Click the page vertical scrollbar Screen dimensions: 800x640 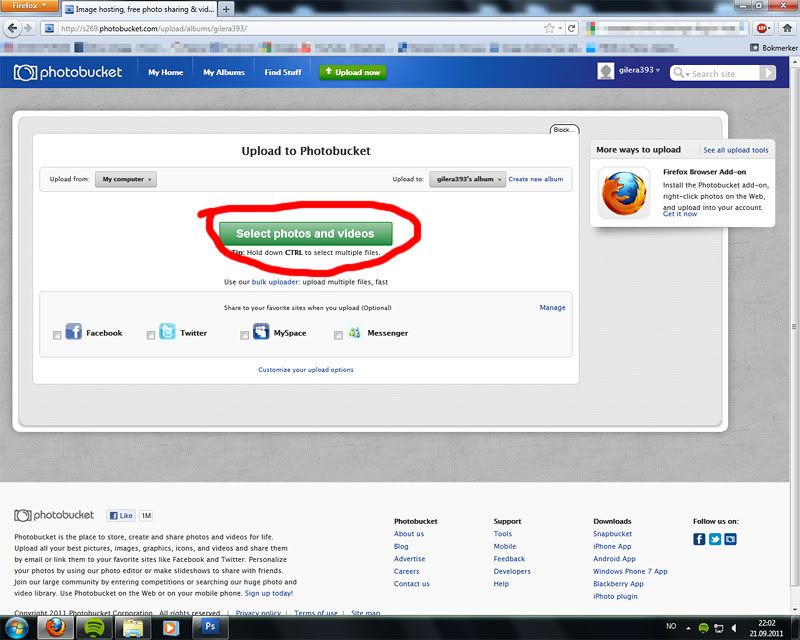coord(795,327)
